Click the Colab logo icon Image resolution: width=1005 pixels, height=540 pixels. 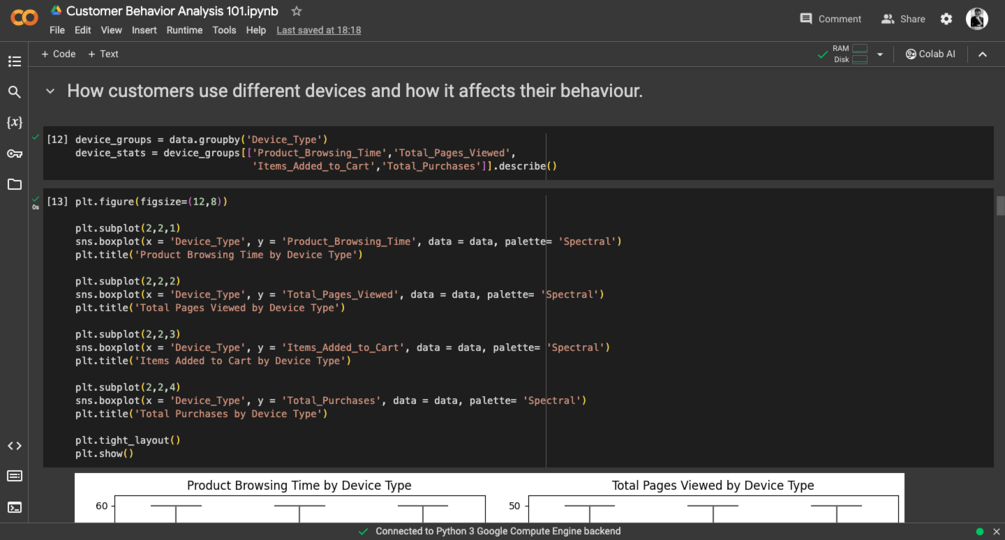pos(24,18)
